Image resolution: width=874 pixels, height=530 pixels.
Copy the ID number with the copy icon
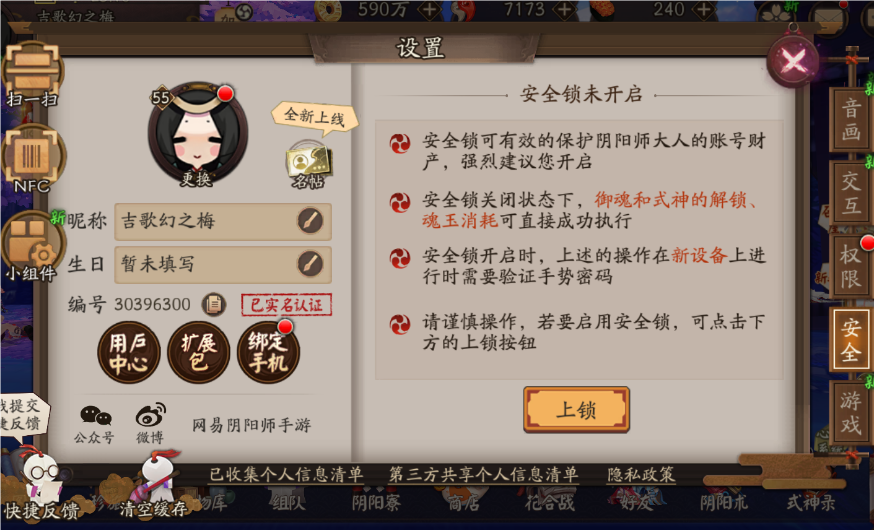click(213, 304)
